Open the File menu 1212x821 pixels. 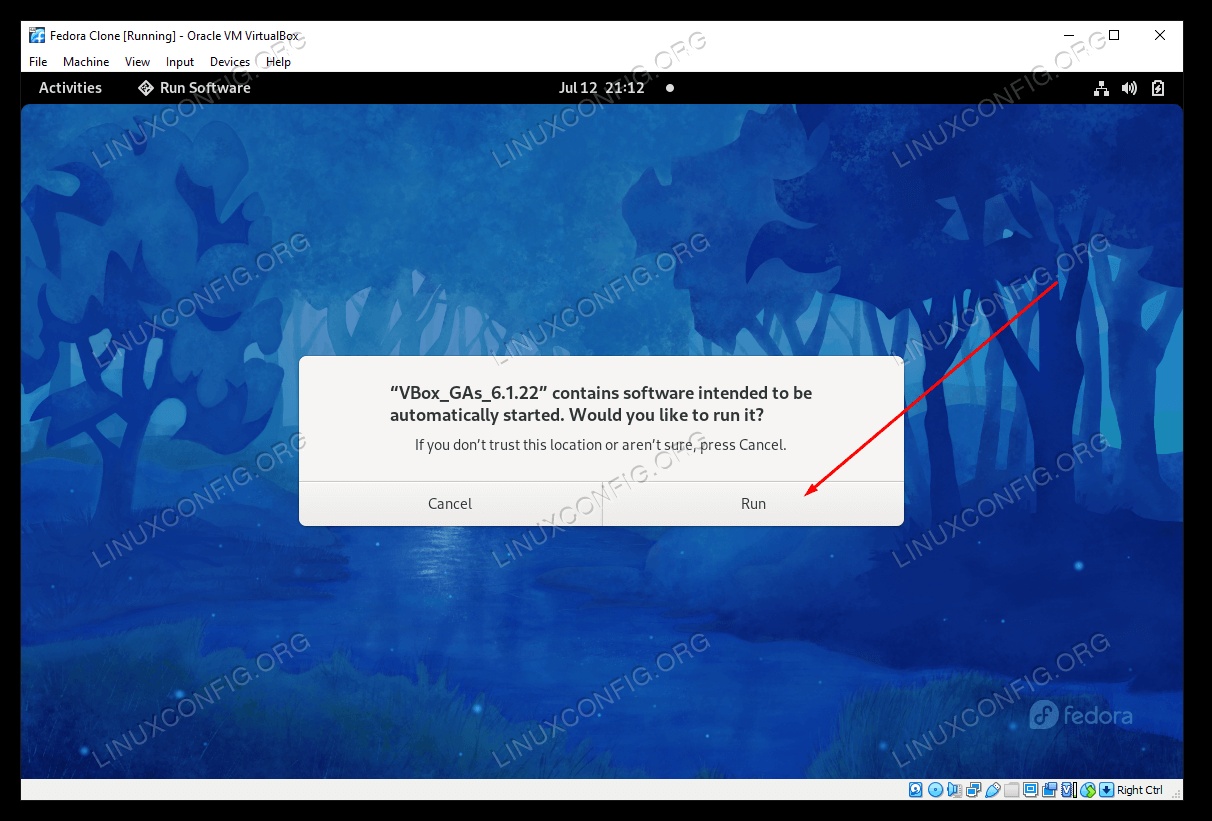click(x=38, y=62)
